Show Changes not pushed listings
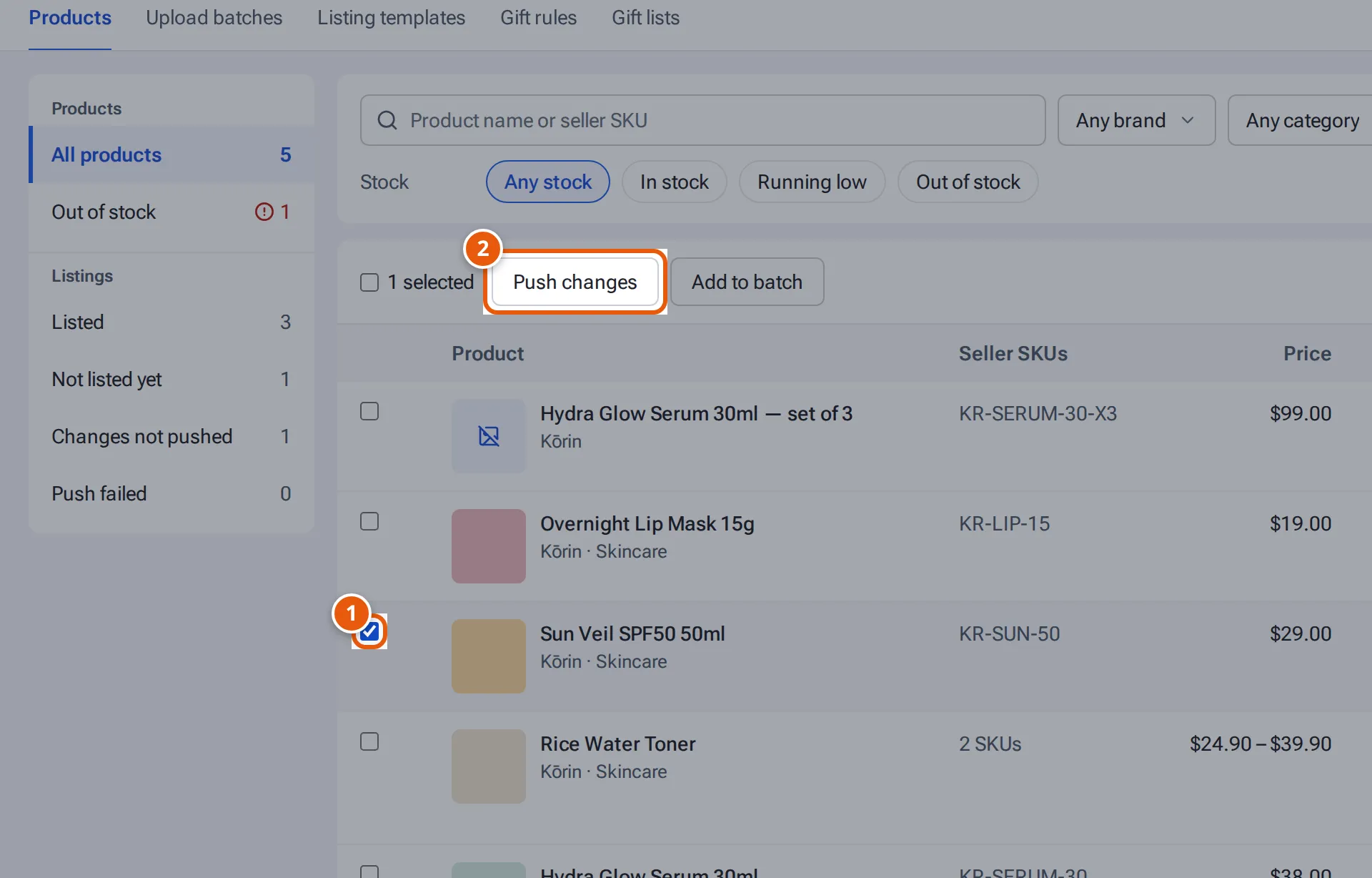This screenshot has height=878, width=1372. click(x=171, y=436)
